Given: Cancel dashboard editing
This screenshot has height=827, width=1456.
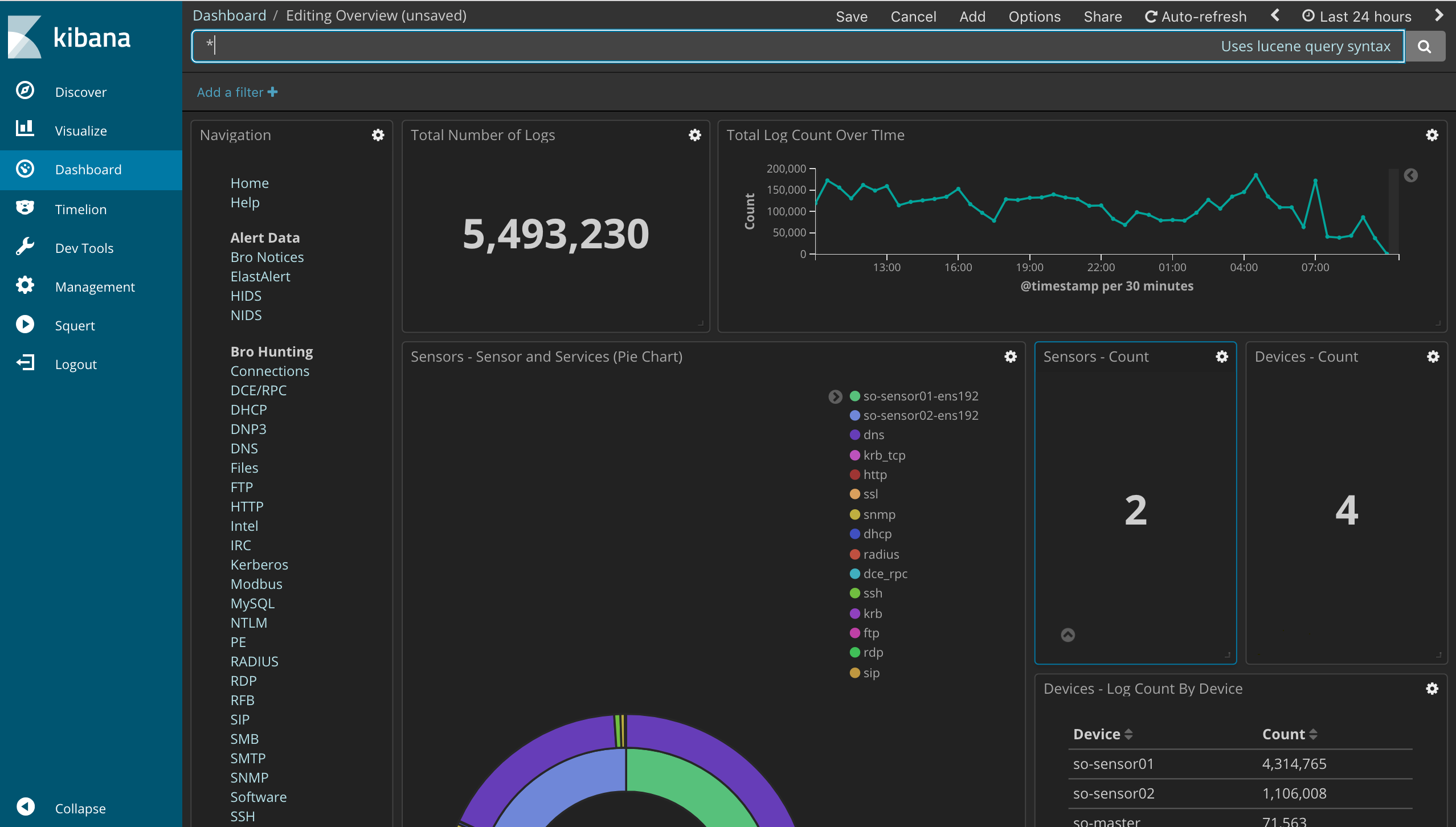Looking at the screenshot, I should (913, 17).
